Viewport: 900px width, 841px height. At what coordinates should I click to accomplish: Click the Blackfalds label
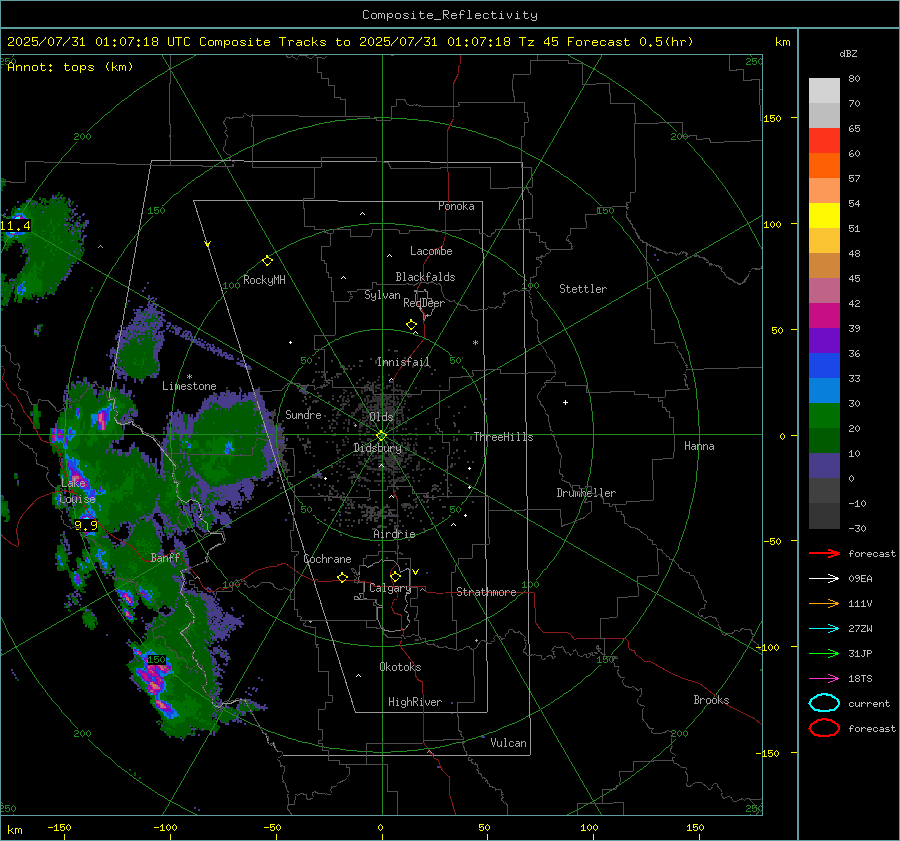425,277
